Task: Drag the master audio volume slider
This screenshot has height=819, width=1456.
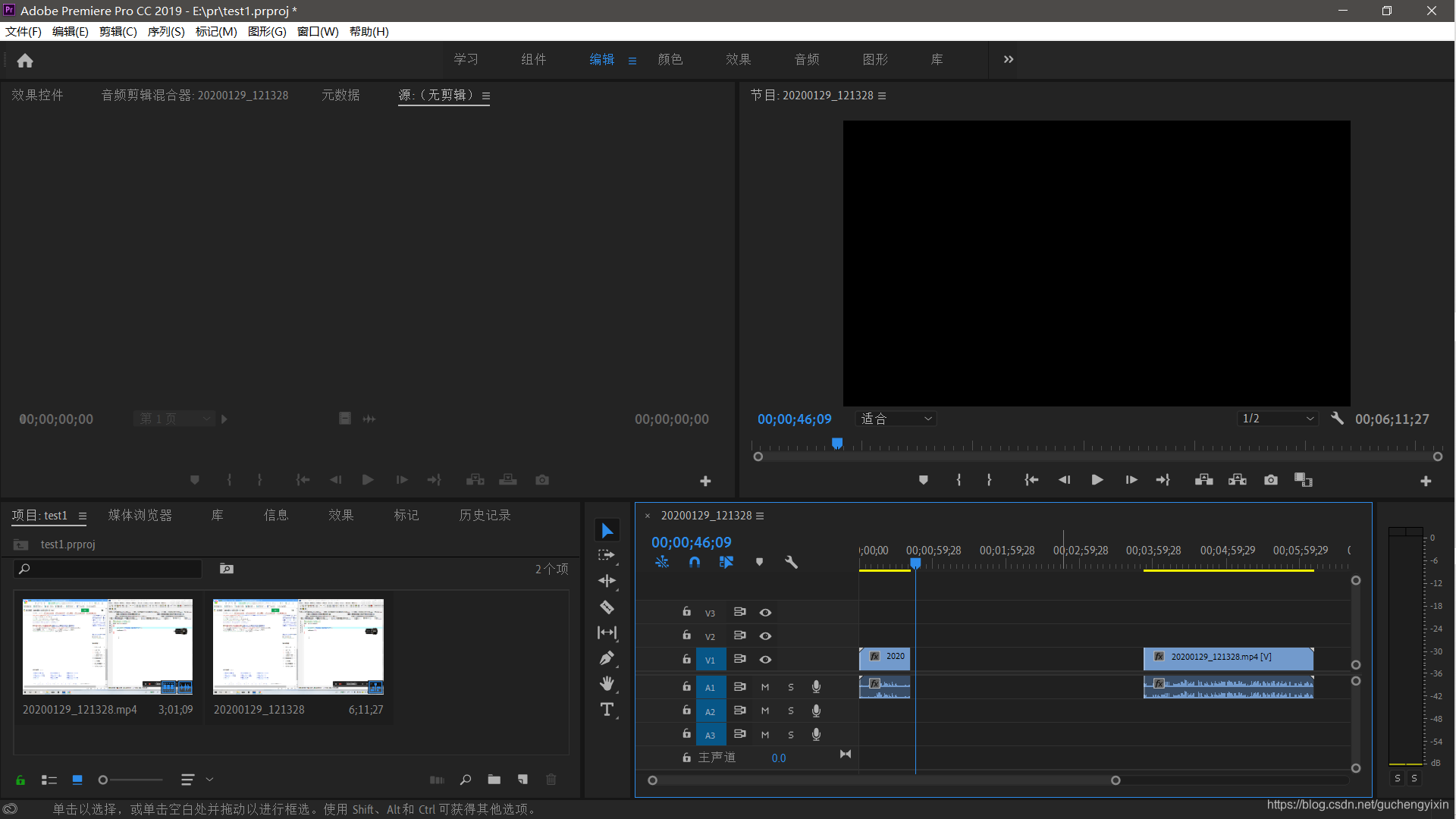Action: 779,757
